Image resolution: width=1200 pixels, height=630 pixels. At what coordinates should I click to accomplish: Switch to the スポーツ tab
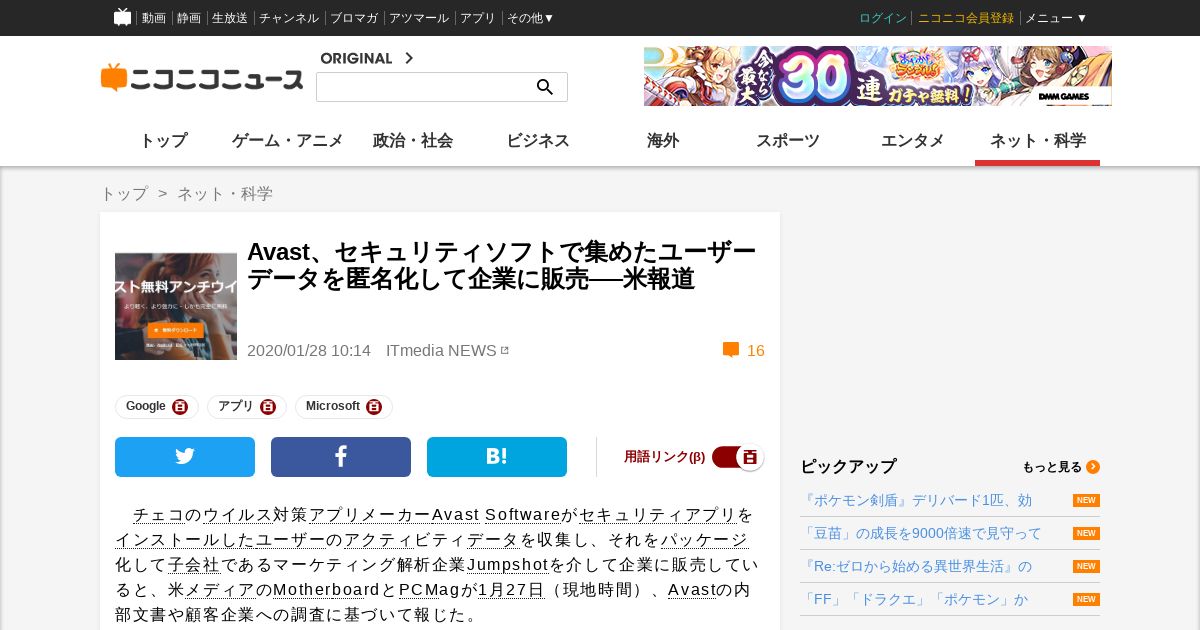pyautogui.click(x=788, y=141)
